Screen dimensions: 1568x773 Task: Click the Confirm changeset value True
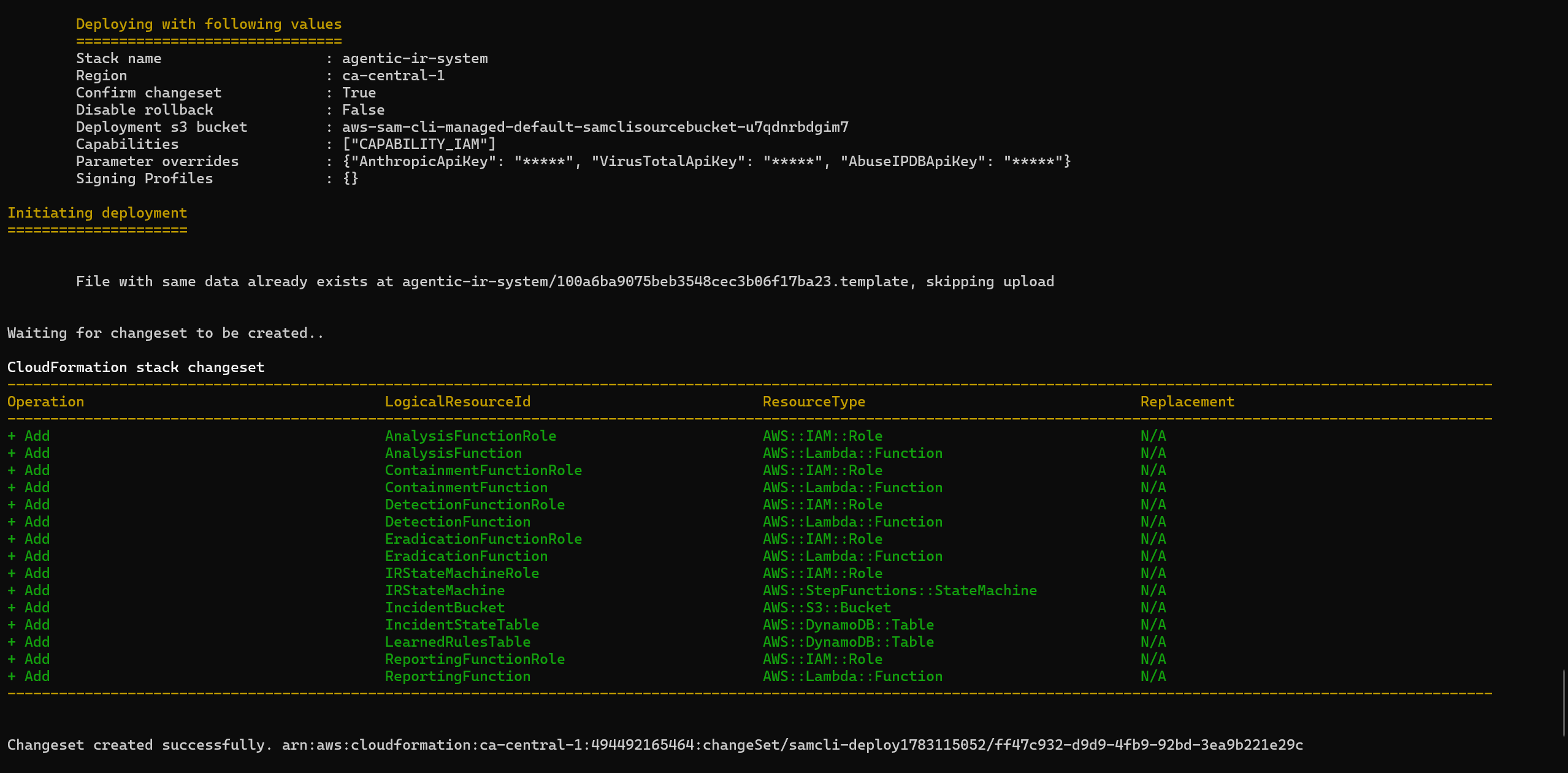(359, 93)
